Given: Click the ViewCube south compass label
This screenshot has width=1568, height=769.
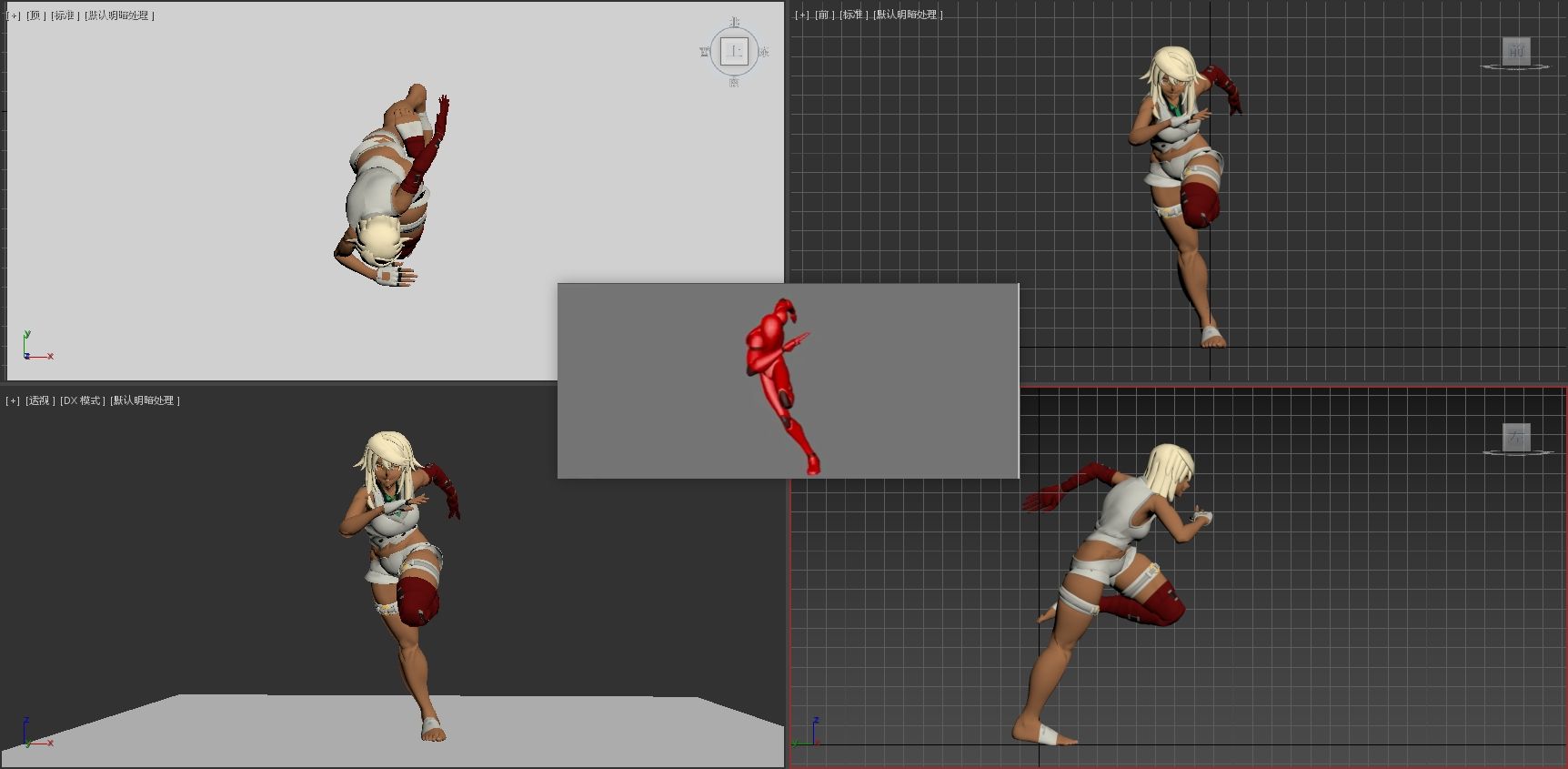Looking at the screenshot, I should [734, 82].
